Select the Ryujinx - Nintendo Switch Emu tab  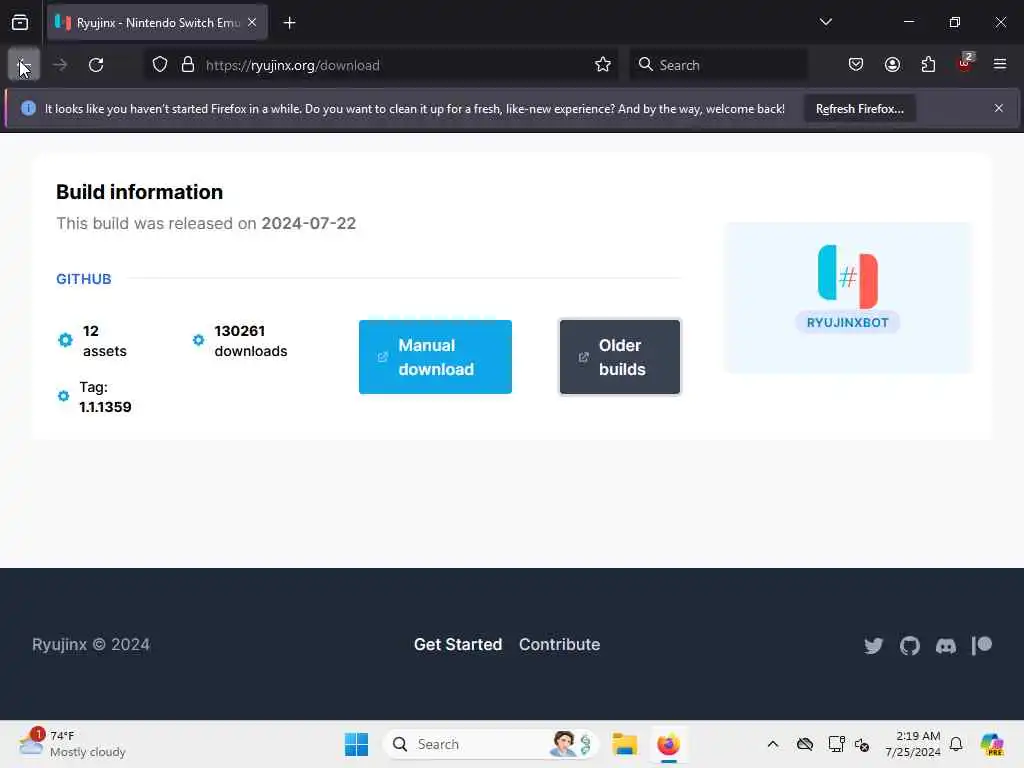pos(157,22)
